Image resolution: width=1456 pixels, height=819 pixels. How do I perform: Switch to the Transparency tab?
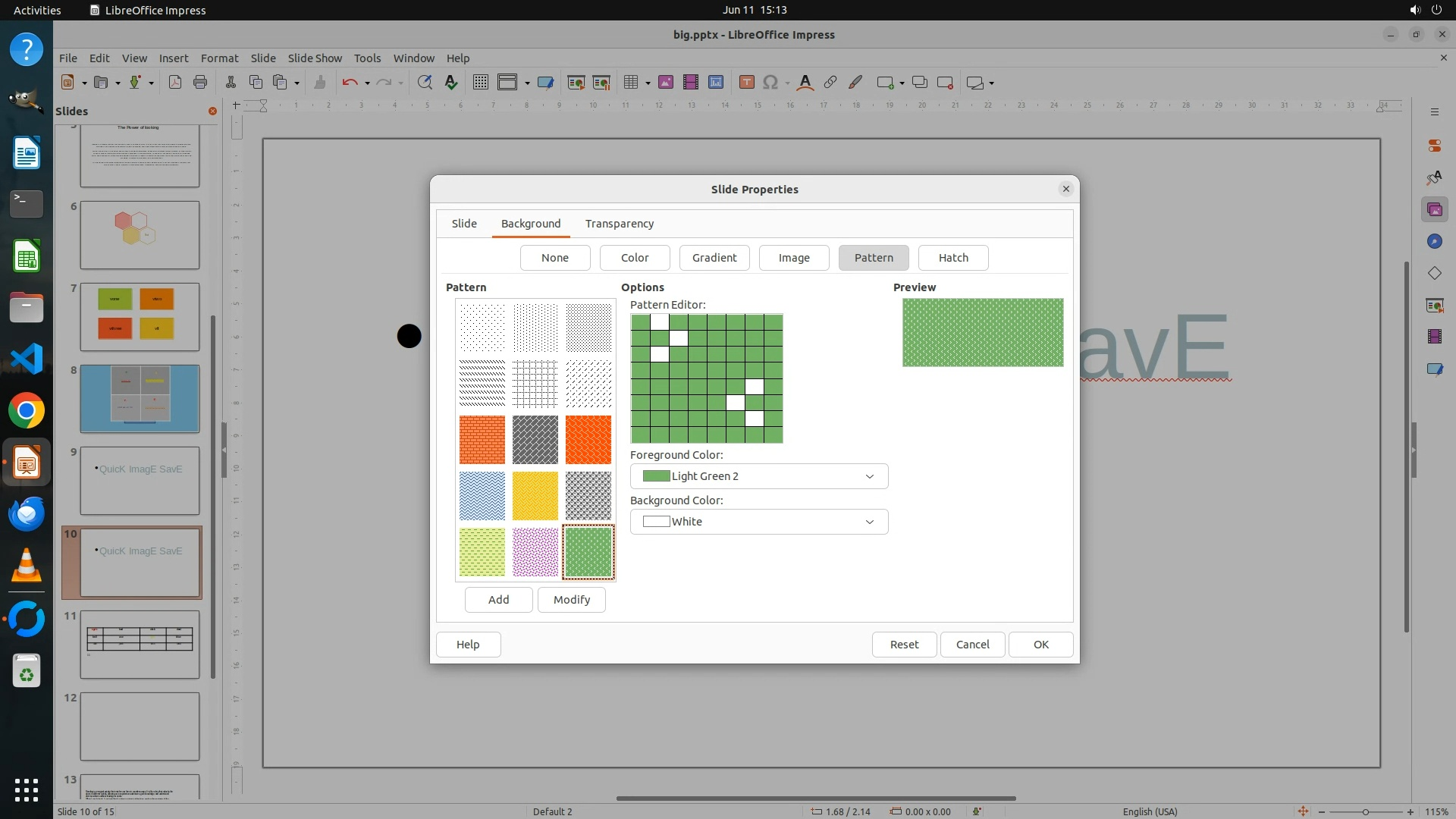pos(619,224)
